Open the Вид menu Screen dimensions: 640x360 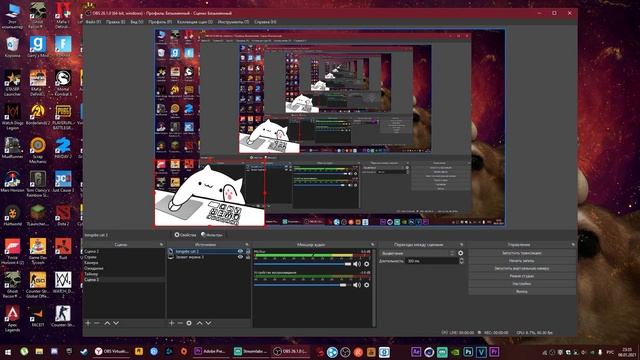(x=137, y=22)
